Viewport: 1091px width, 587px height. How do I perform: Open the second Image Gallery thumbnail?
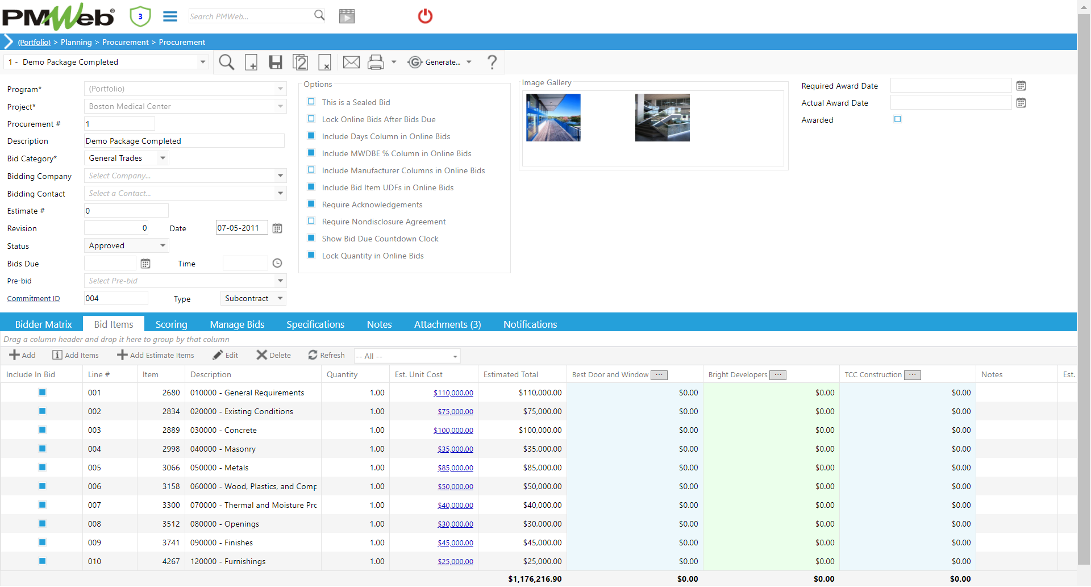(662, 118)
